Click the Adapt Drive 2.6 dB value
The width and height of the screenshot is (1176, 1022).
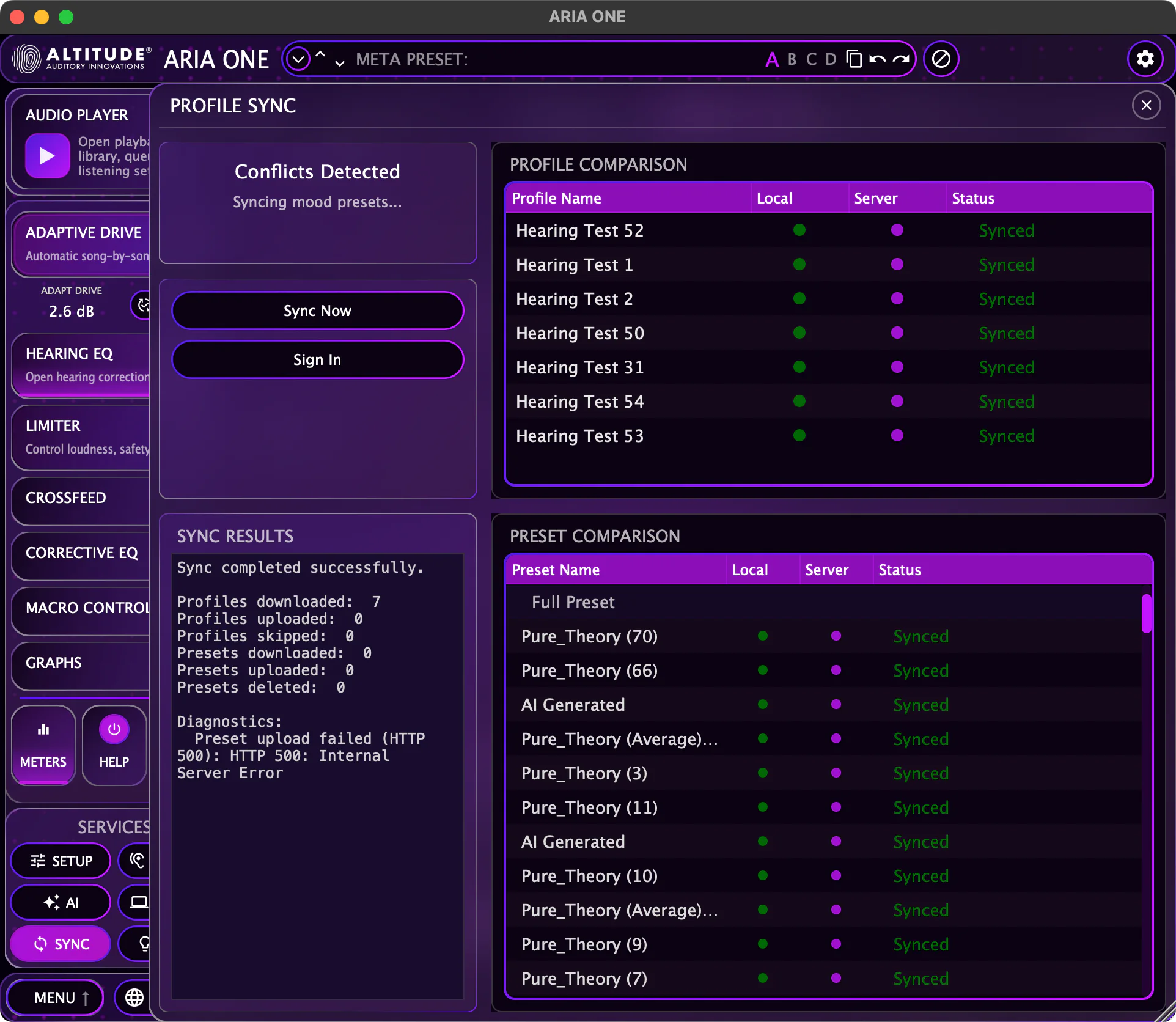click(x=72, y=311)
